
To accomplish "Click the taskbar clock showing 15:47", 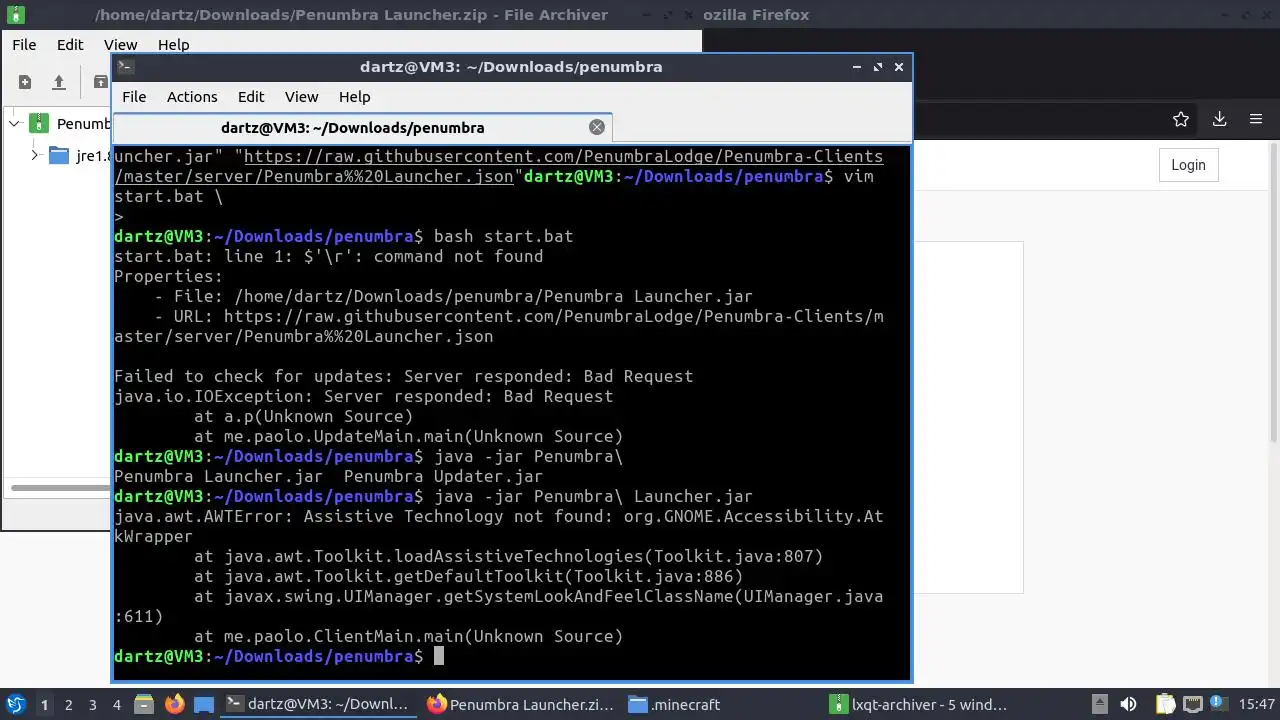I will click(x=1257, y=704).
